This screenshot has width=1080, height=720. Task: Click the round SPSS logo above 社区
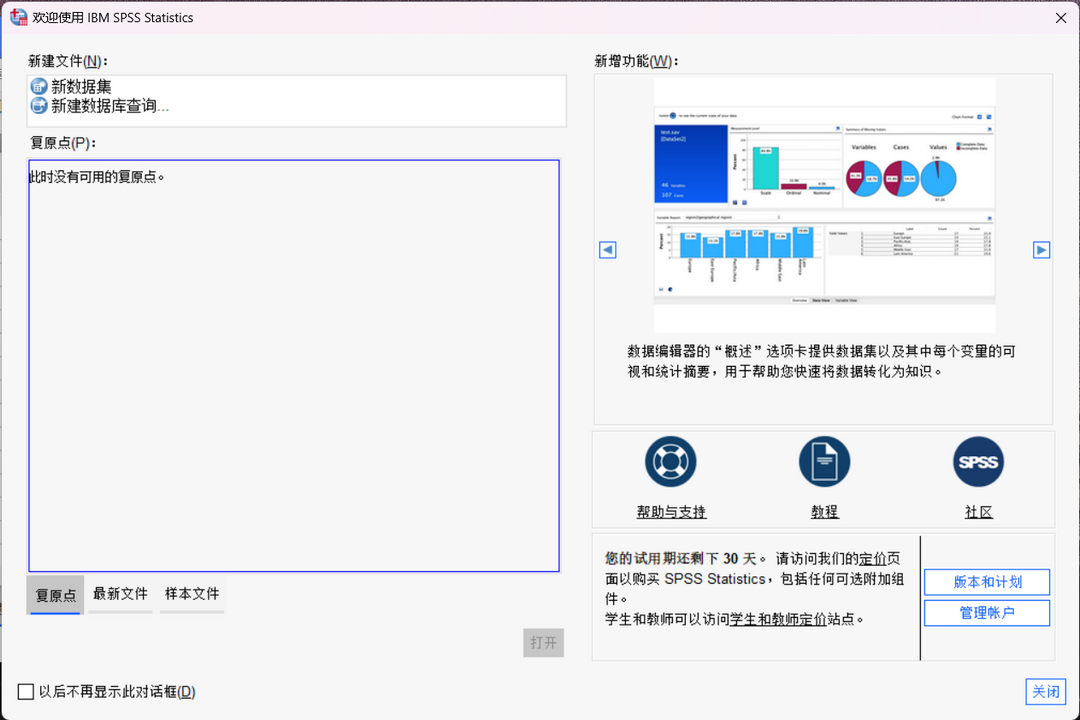click(978, 461)
